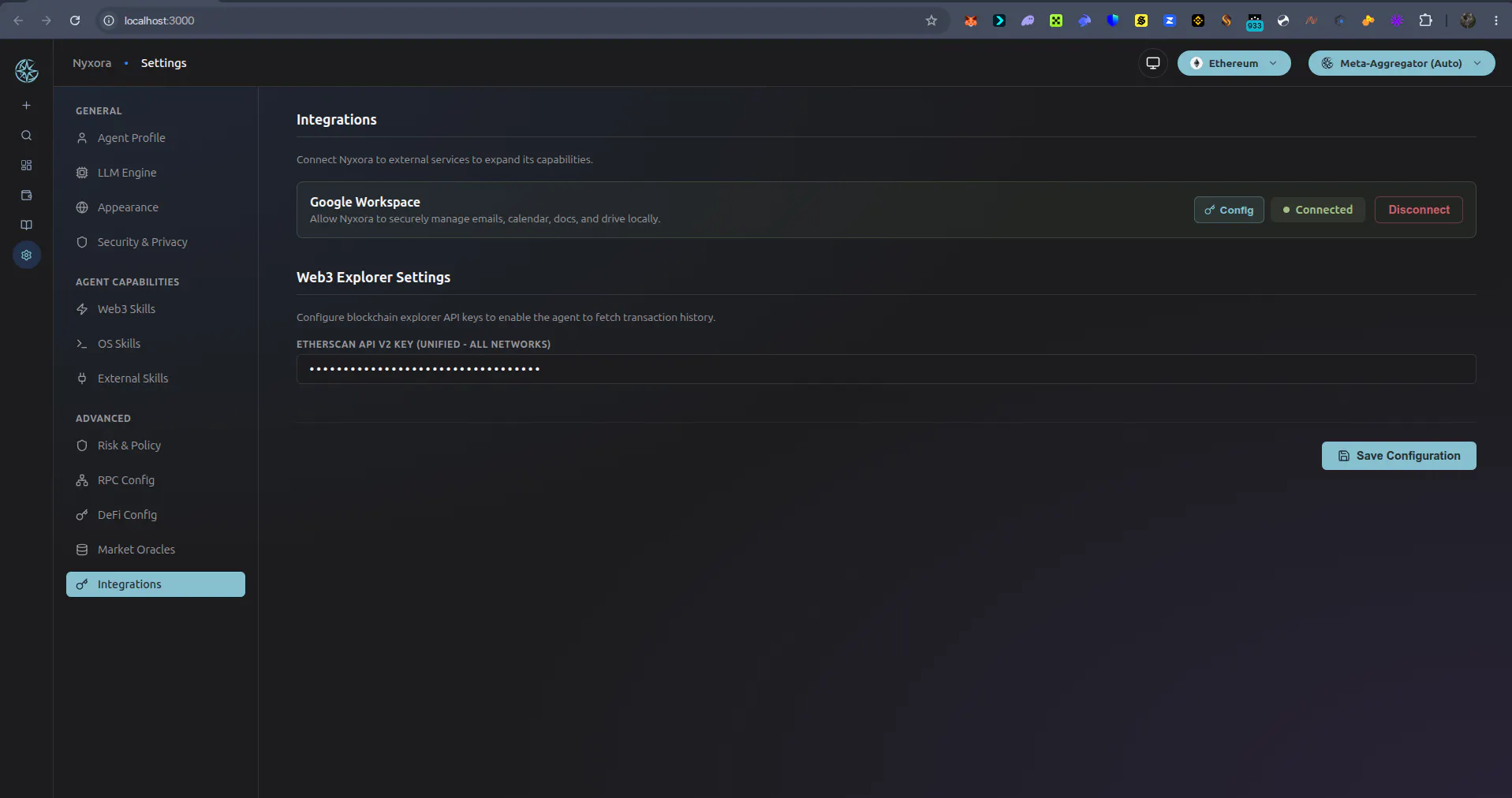Viewport: 1512px width, 798px height.
Task: Click the settings gear in left rail
Action: point(27,255)
